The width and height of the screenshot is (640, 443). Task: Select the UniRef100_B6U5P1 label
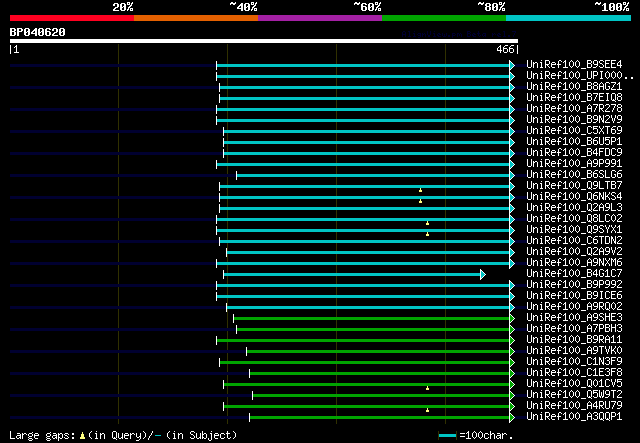pyautogui.click(x=574, y=142)
